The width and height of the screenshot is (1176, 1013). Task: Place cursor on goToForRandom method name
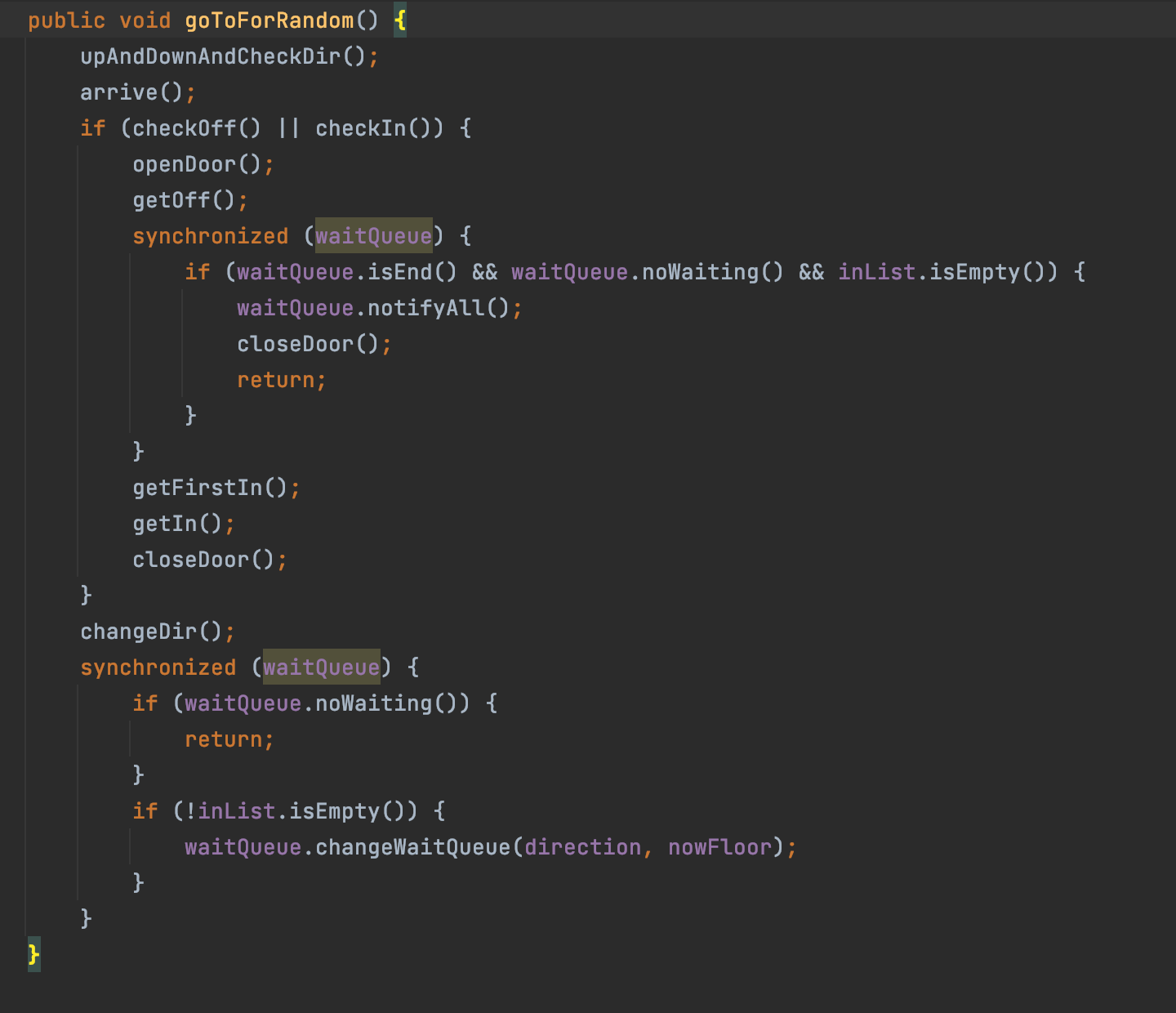click(269, 20)
